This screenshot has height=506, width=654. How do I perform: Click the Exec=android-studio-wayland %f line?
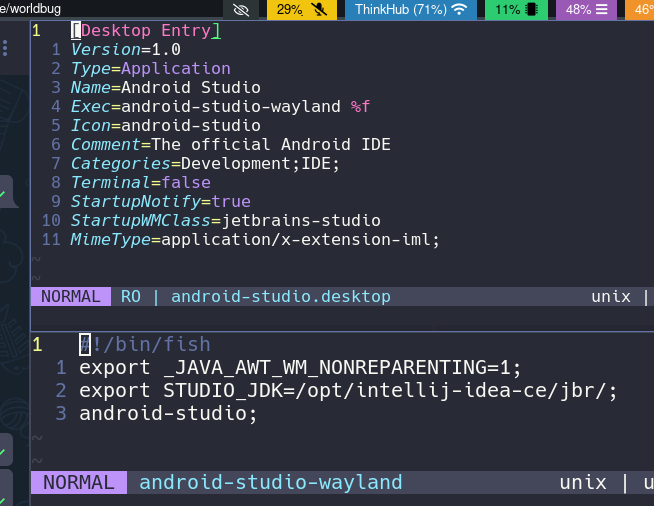click(220, 106)
